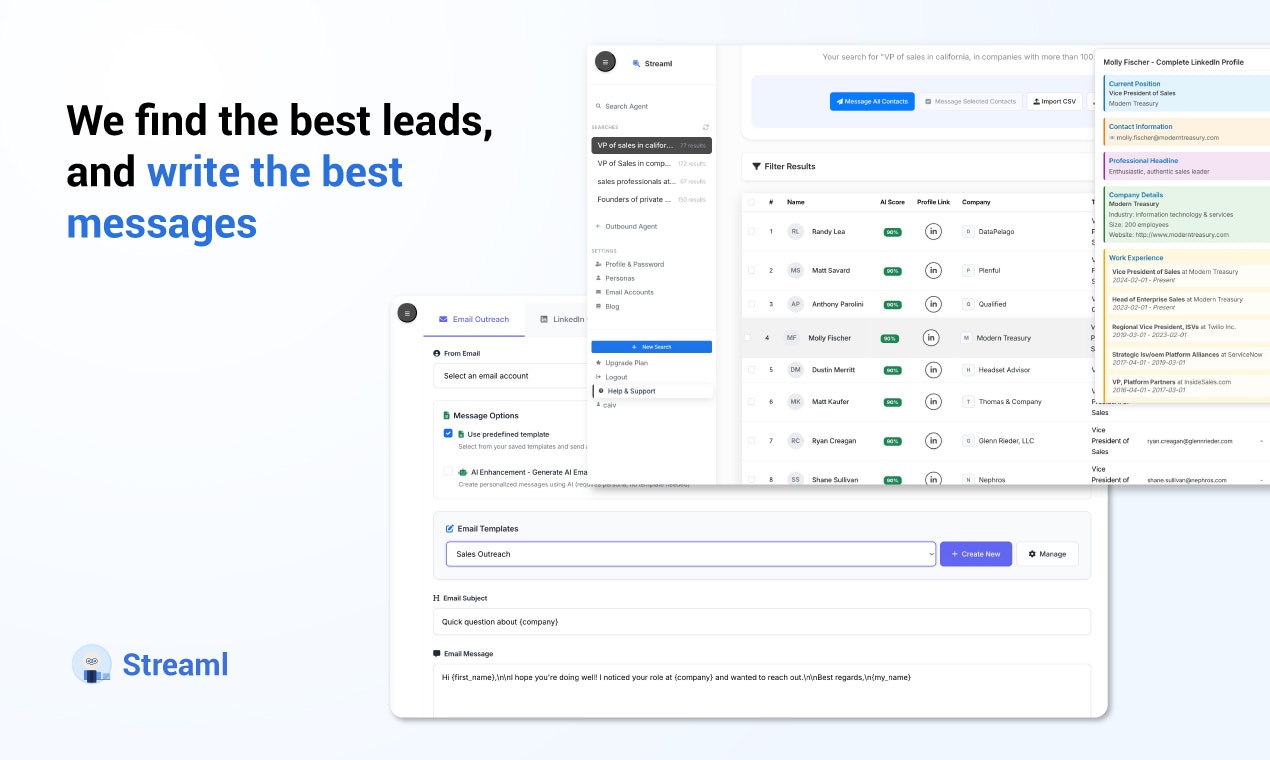Open Anthony Parolini's LinkedIn profile link icon
This screenshot has height=760, width=1270.
tap(933, 304)
